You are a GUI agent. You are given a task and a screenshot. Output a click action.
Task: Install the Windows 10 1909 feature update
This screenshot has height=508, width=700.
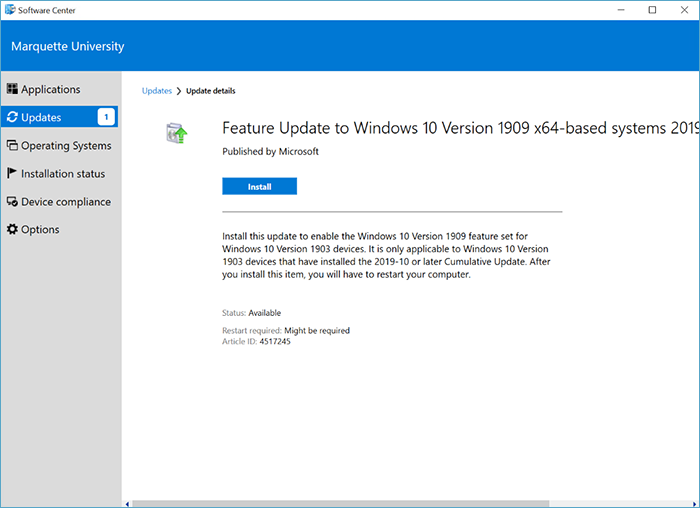pos(259,186)
